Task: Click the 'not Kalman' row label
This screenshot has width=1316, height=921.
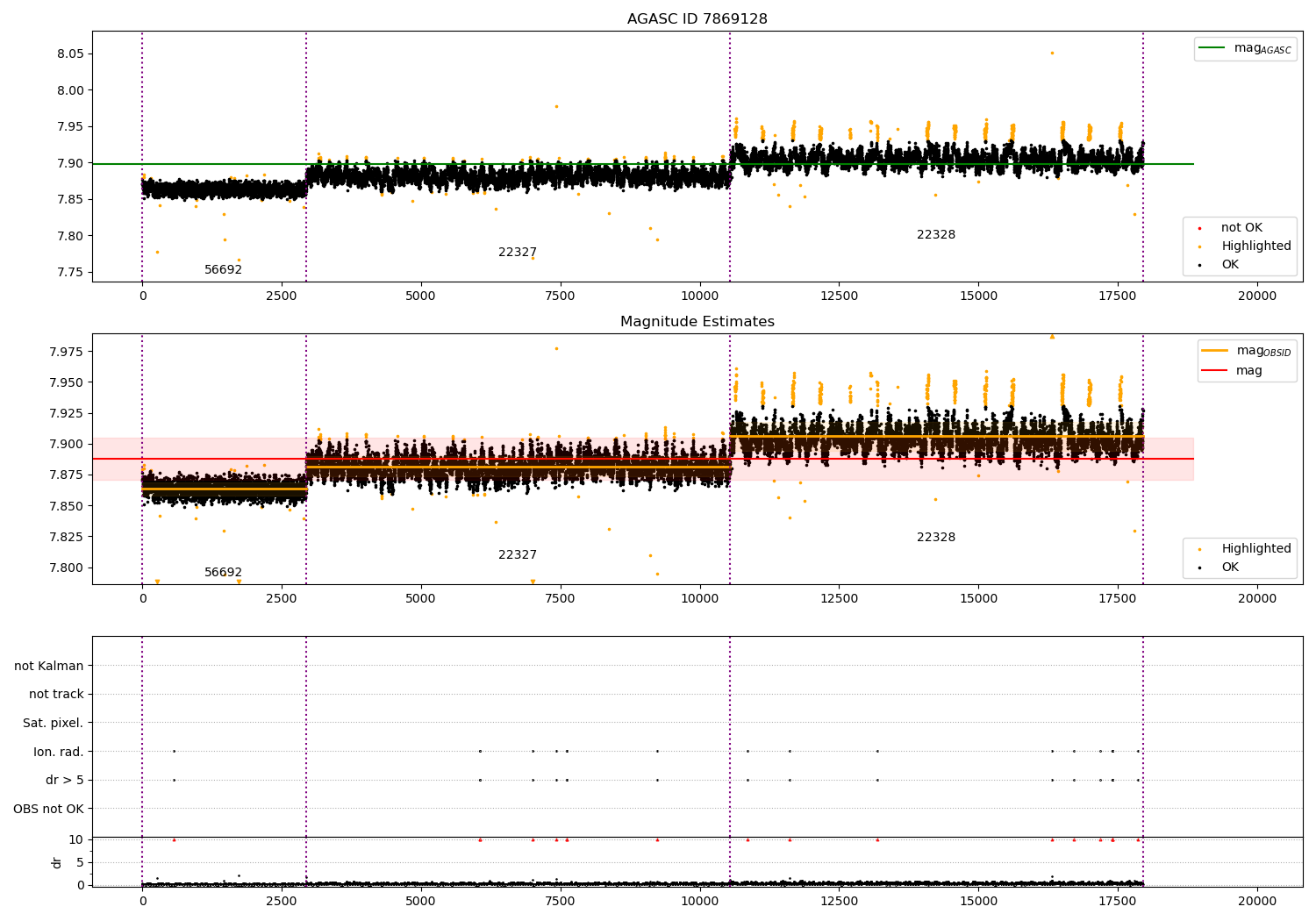Action: pyautogui.click(x=49, y=666)
